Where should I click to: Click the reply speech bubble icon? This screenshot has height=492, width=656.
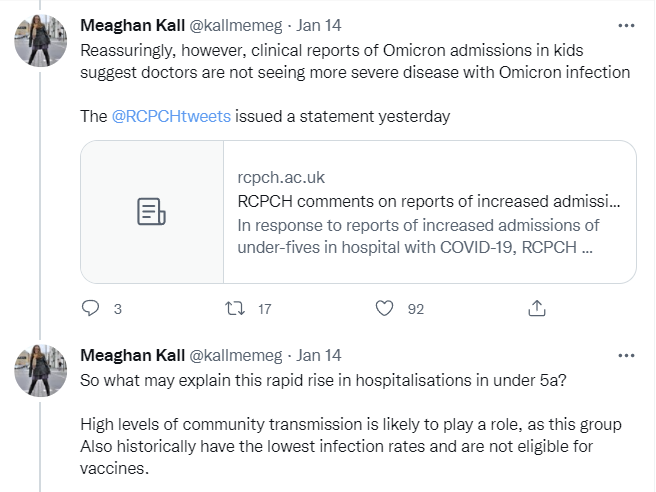[x=90, y=309]
